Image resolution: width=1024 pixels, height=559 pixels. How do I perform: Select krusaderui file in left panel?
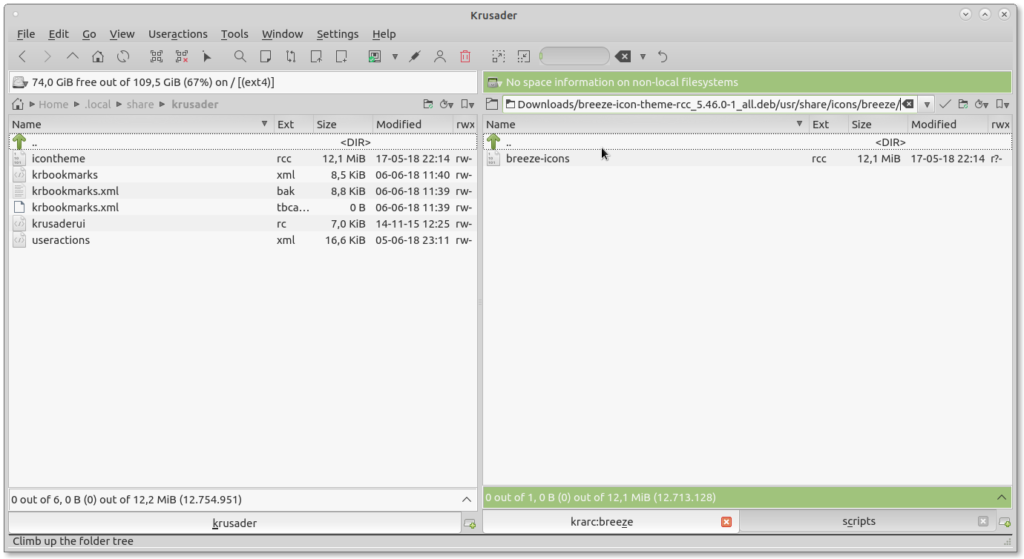pos(242,224)
